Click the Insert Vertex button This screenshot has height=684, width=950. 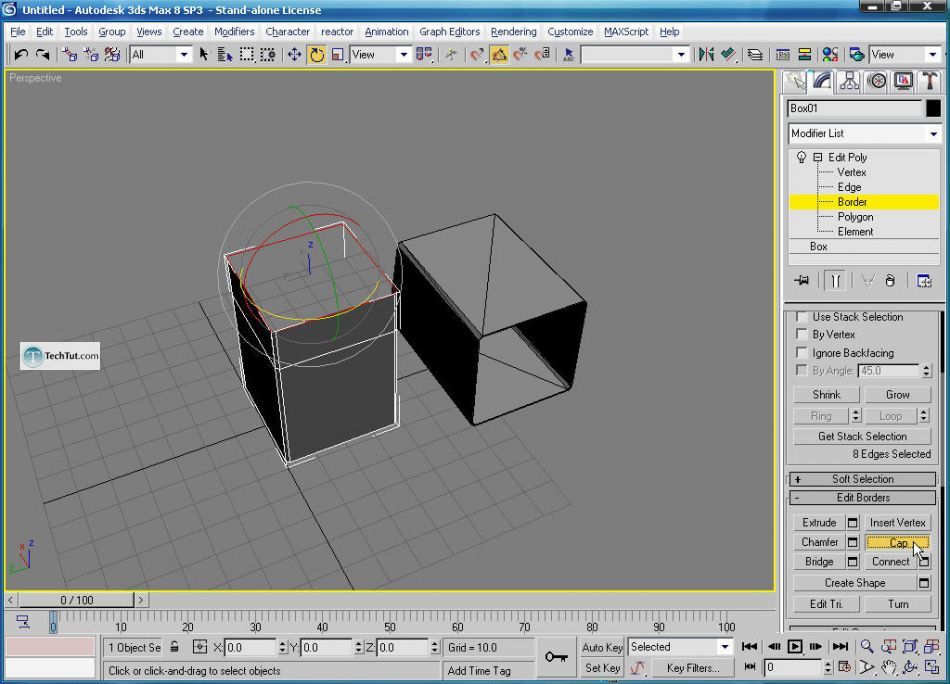coord(897,523)
